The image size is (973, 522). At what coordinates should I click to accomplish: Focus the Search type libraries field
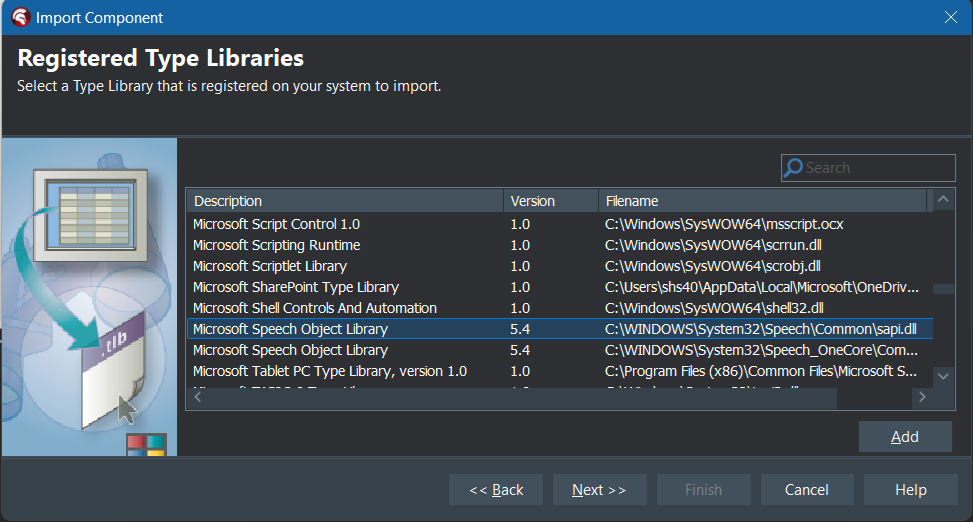(x=868, y=168)
